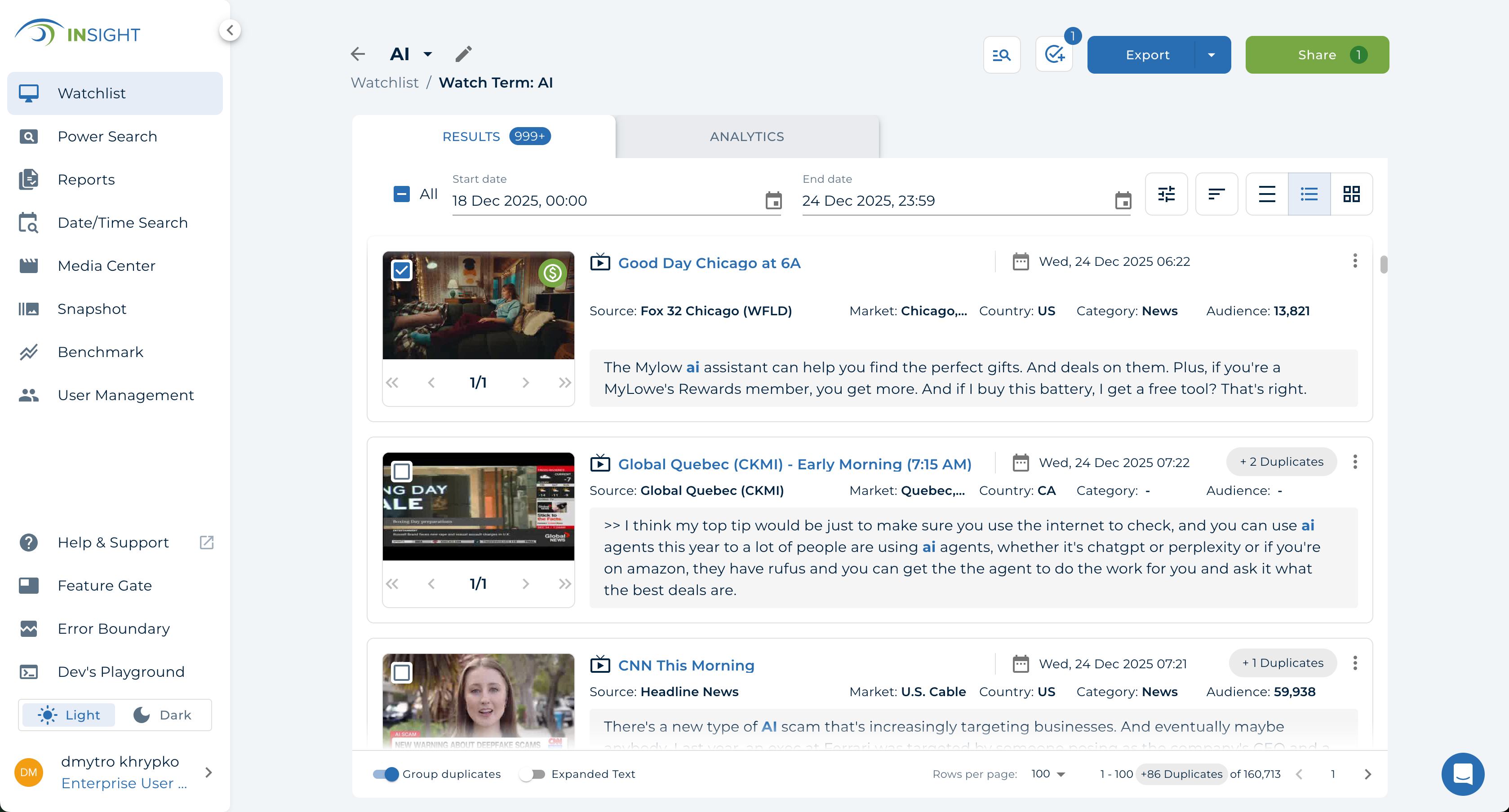1509x812 pixels.
Task: Click the green Share button
Action: pyautogui.click(x=1317, y=55)
